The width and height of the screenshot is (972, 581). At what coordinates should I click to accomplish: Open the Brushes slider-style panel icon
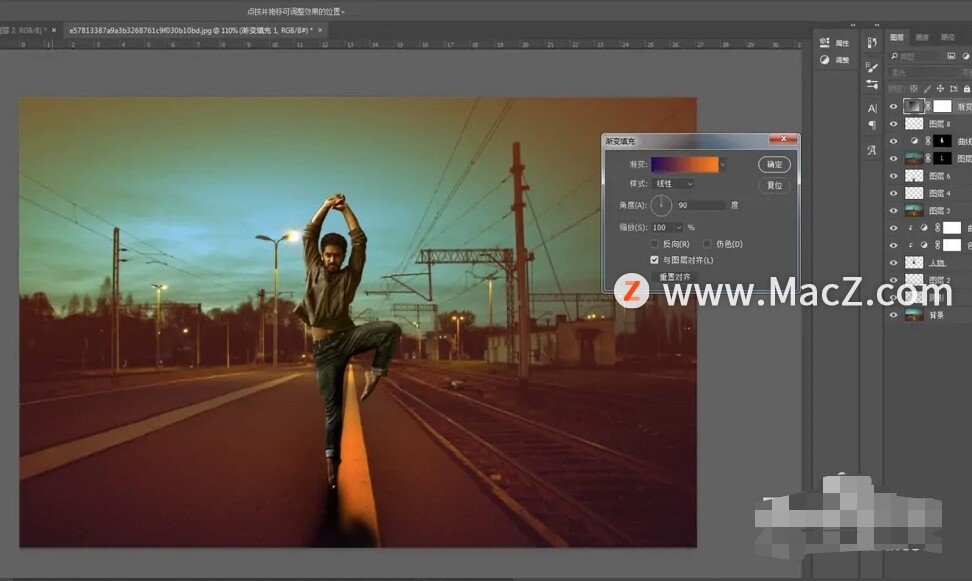872,84
